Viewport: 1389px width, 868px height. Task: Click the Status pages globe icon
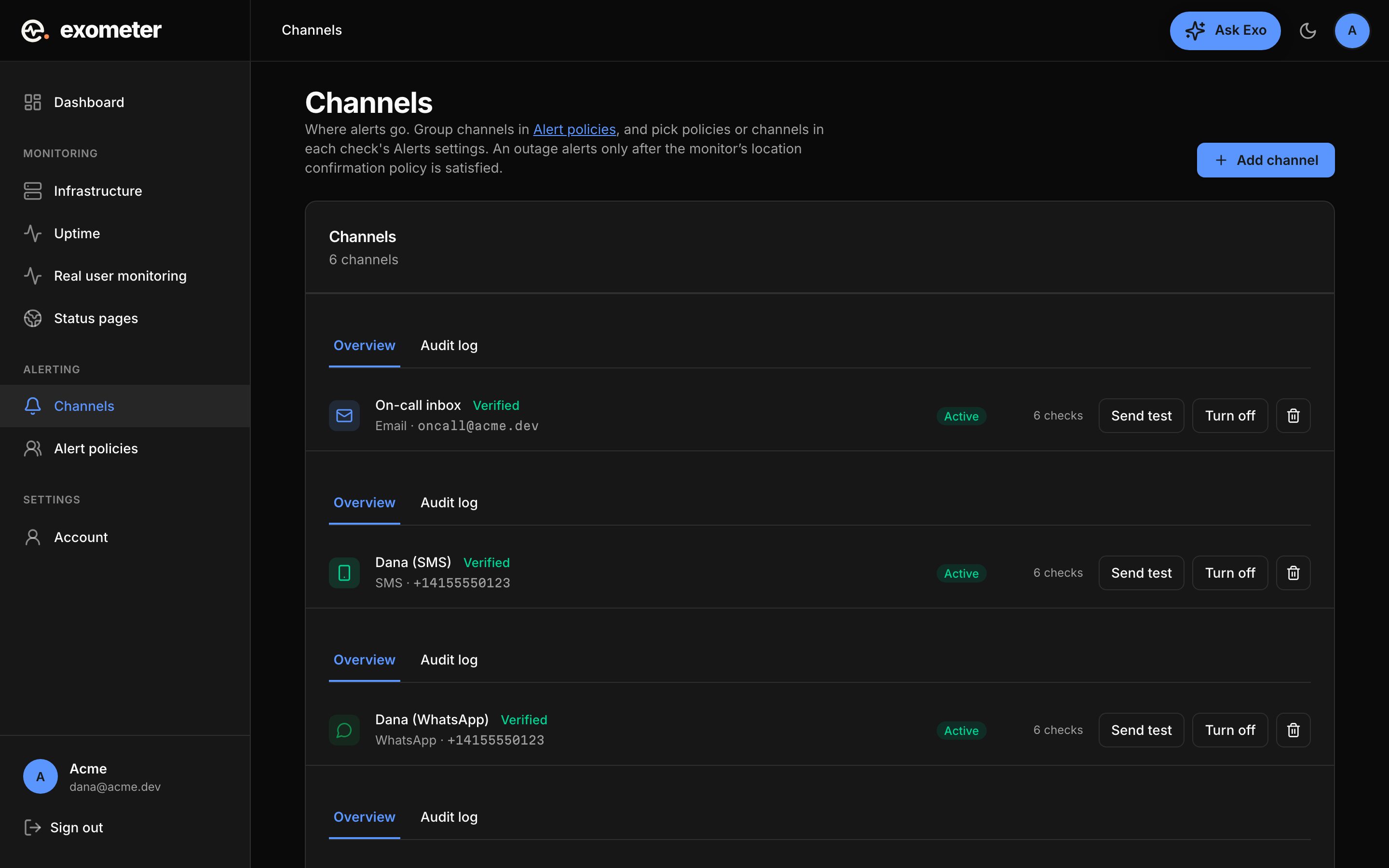click(x=33, y=319)
